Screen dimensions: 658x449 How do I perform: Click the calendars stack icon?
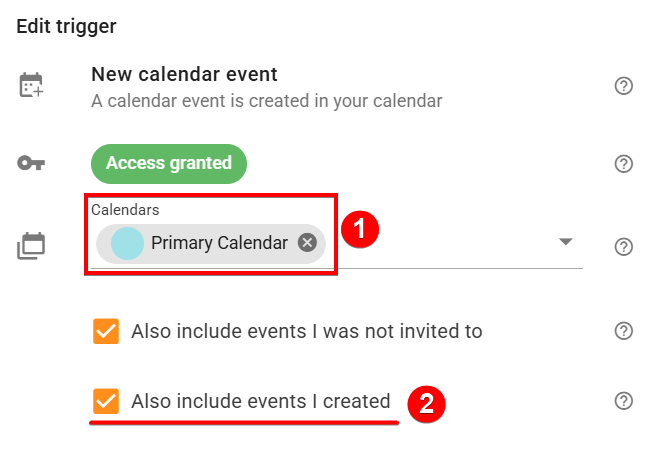click(x=32, y=245)
